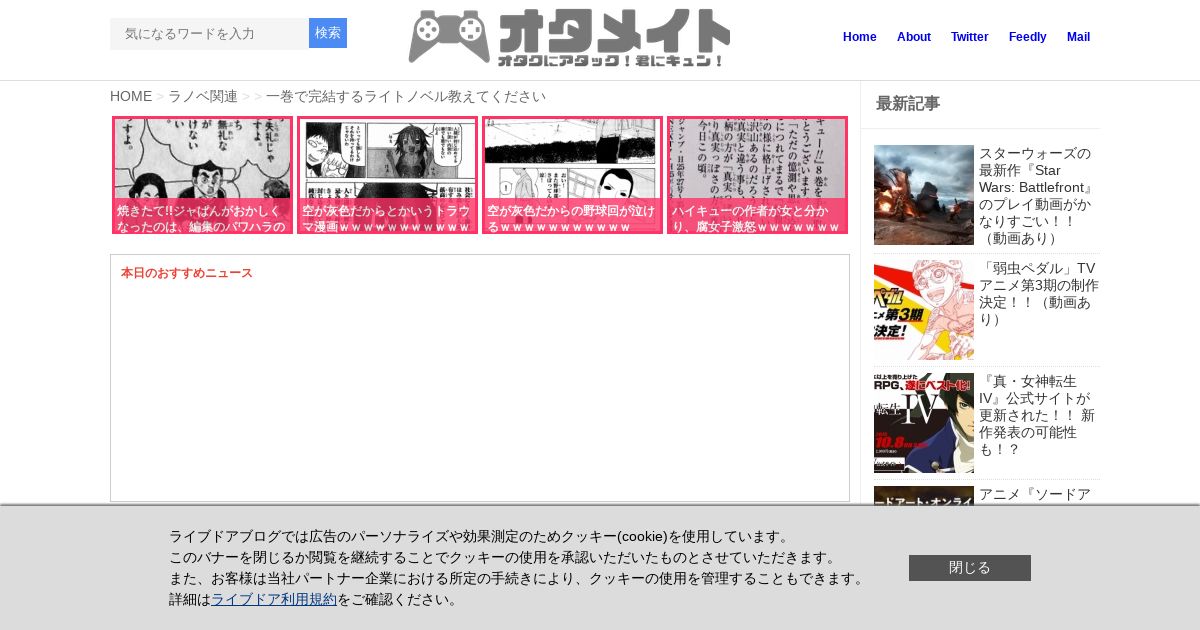Click the 本日のおすすめニュース heading
1200x630 pixels.
(187, 273)
